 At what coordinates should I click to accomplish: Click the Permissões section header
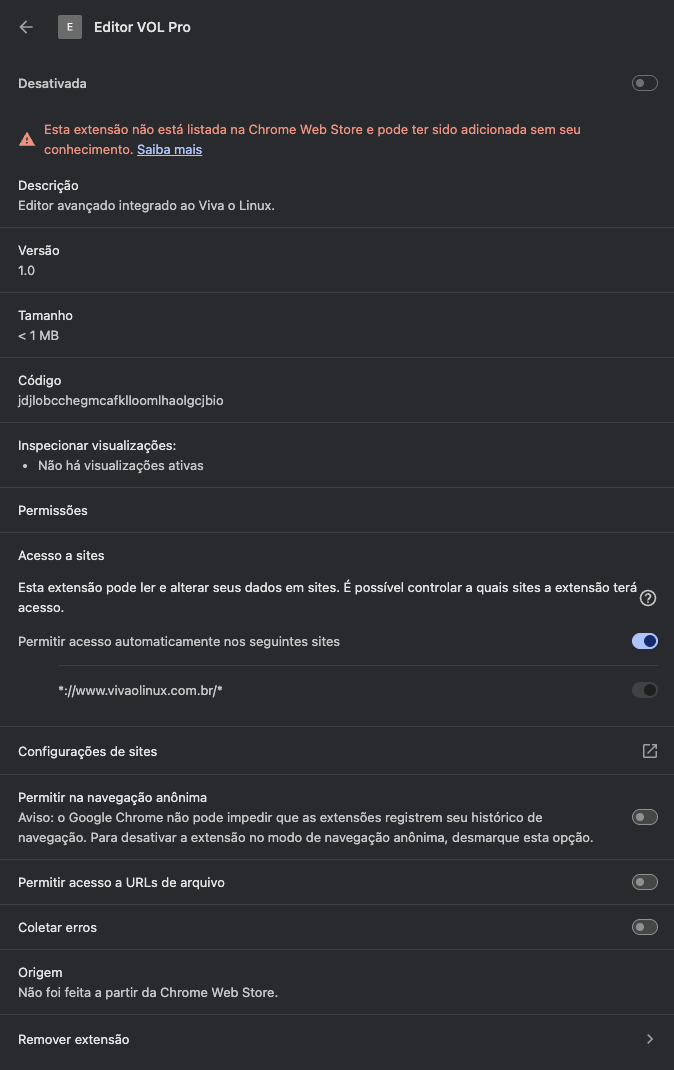[53, 510]
